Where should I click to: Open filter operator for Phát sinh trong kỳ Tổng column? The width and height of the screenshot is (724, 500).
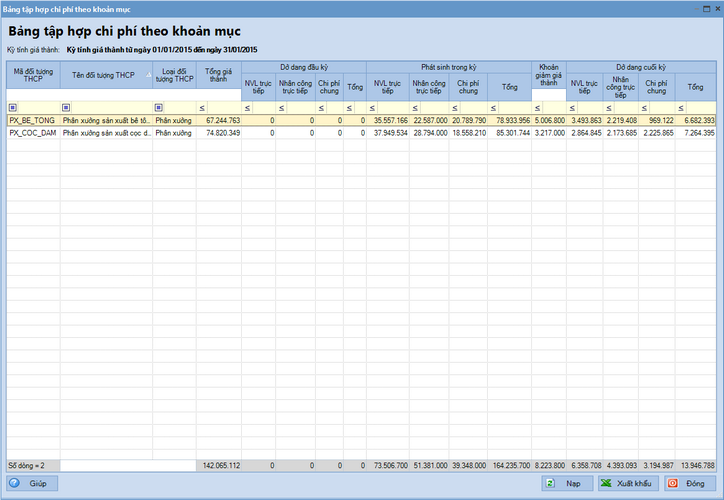point(493,108)
